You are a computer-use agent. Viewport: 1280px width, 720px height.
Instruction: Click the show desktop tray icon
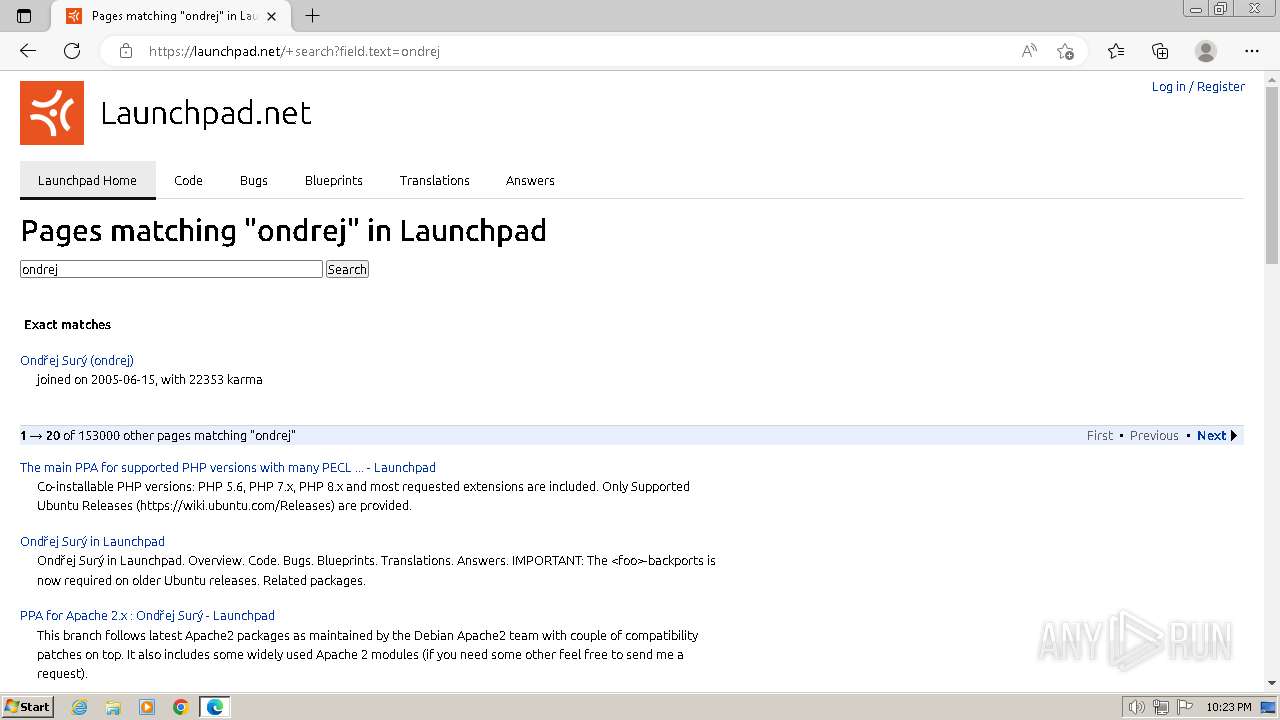[1268, 707]
